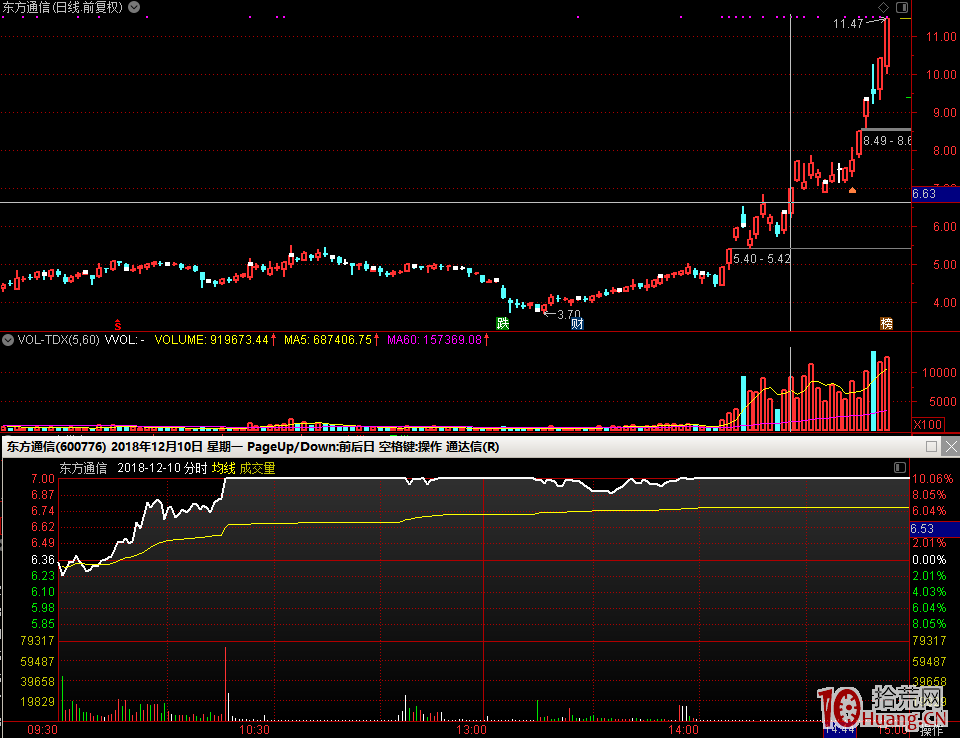Select the 成交量 legend label
The width and height of the screenshot is (960, 738).
click(x=257, y=469)
